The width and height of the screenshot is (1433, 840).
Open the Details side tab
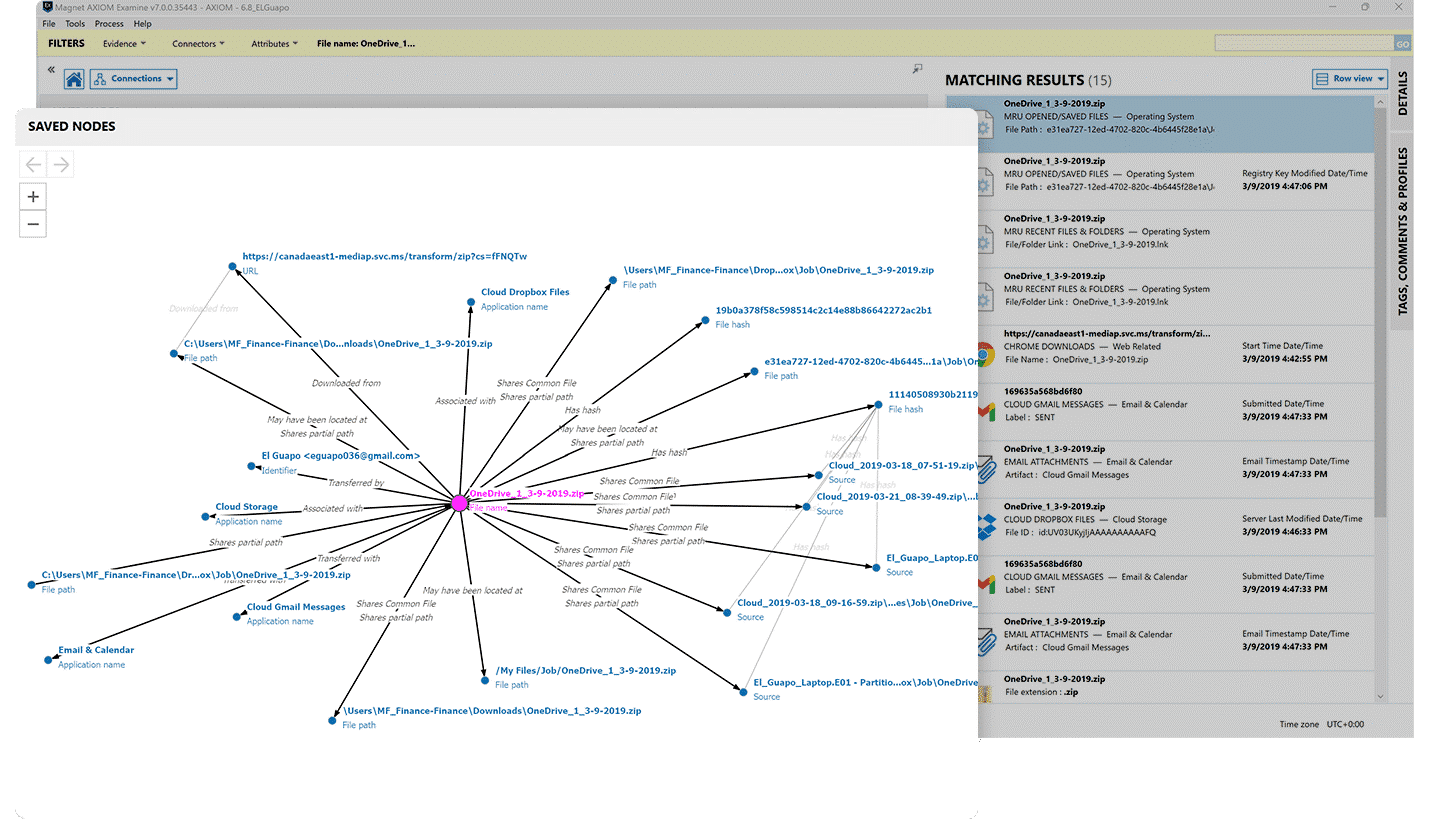pyautogui.click(x=1402, y=93)
